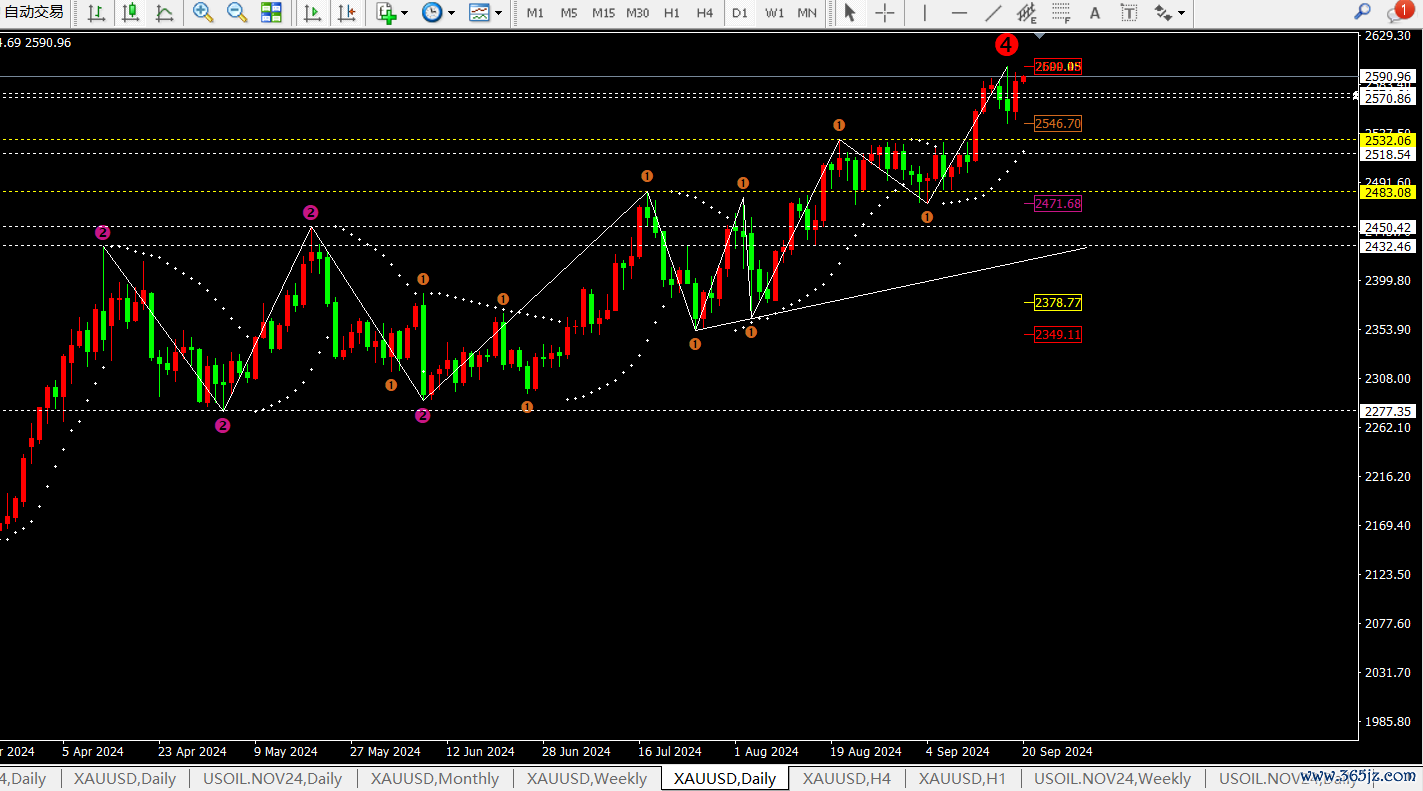Click the yellow 2532.06 price axis tag

1389,141
